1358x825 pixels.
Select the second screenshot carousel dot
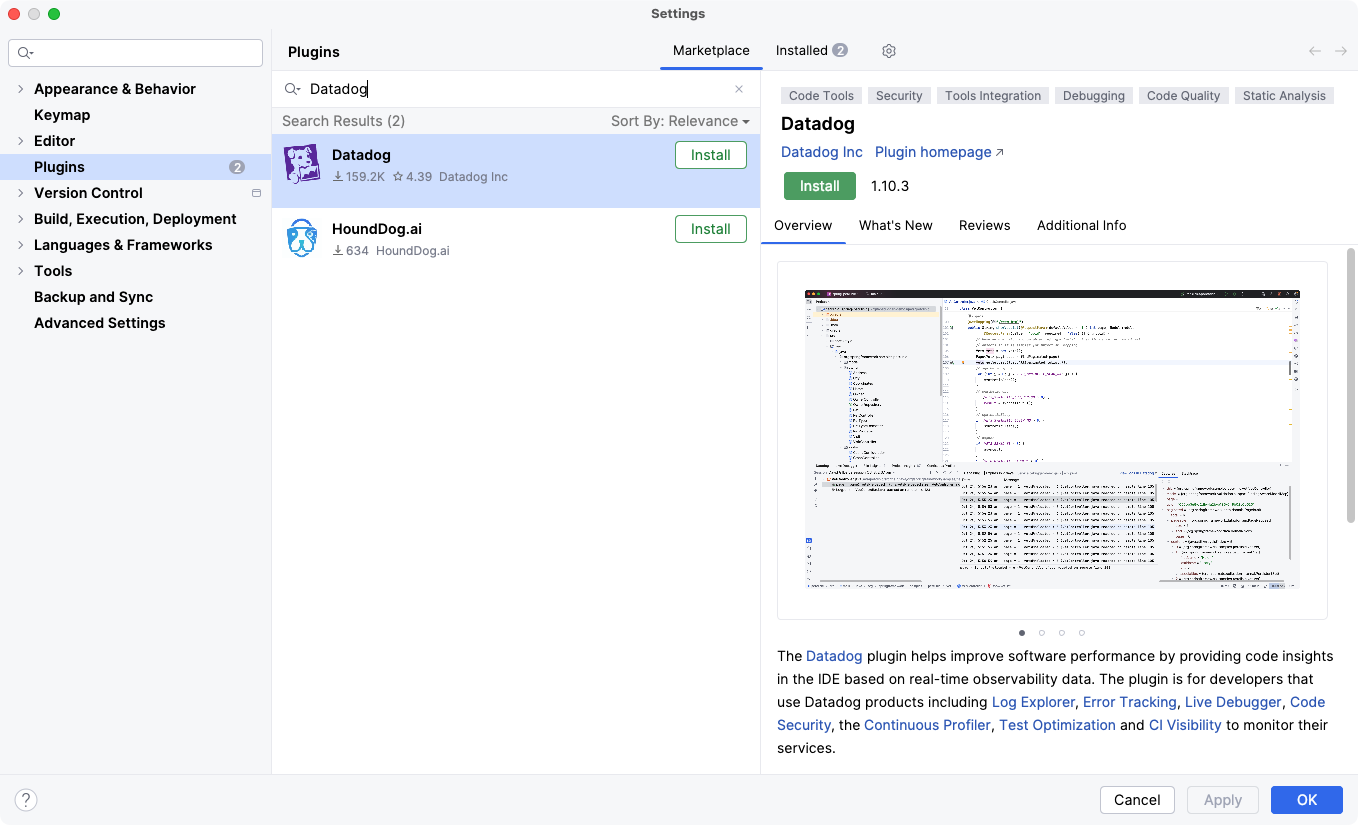[x=1042, y=633]
